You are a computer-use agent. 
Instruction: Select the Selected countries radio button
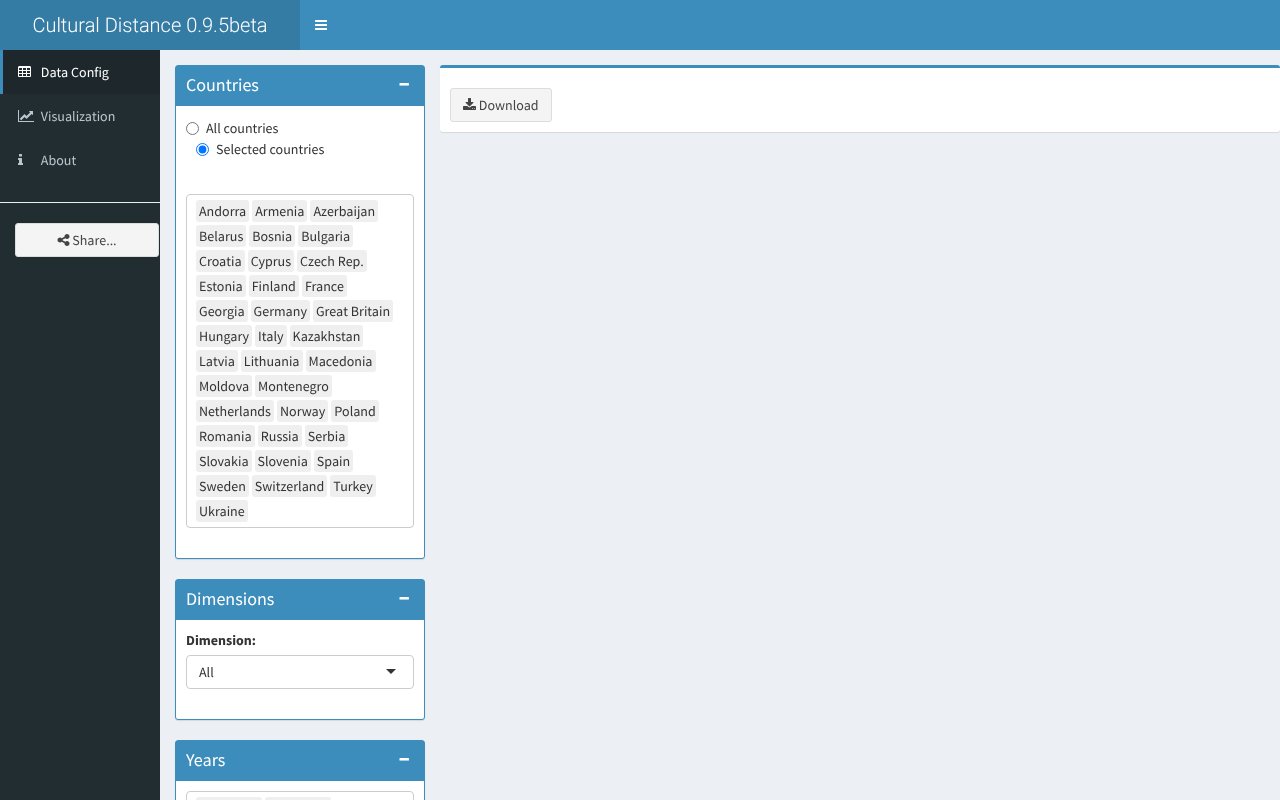pyautogui.click(x=203, y=150)
